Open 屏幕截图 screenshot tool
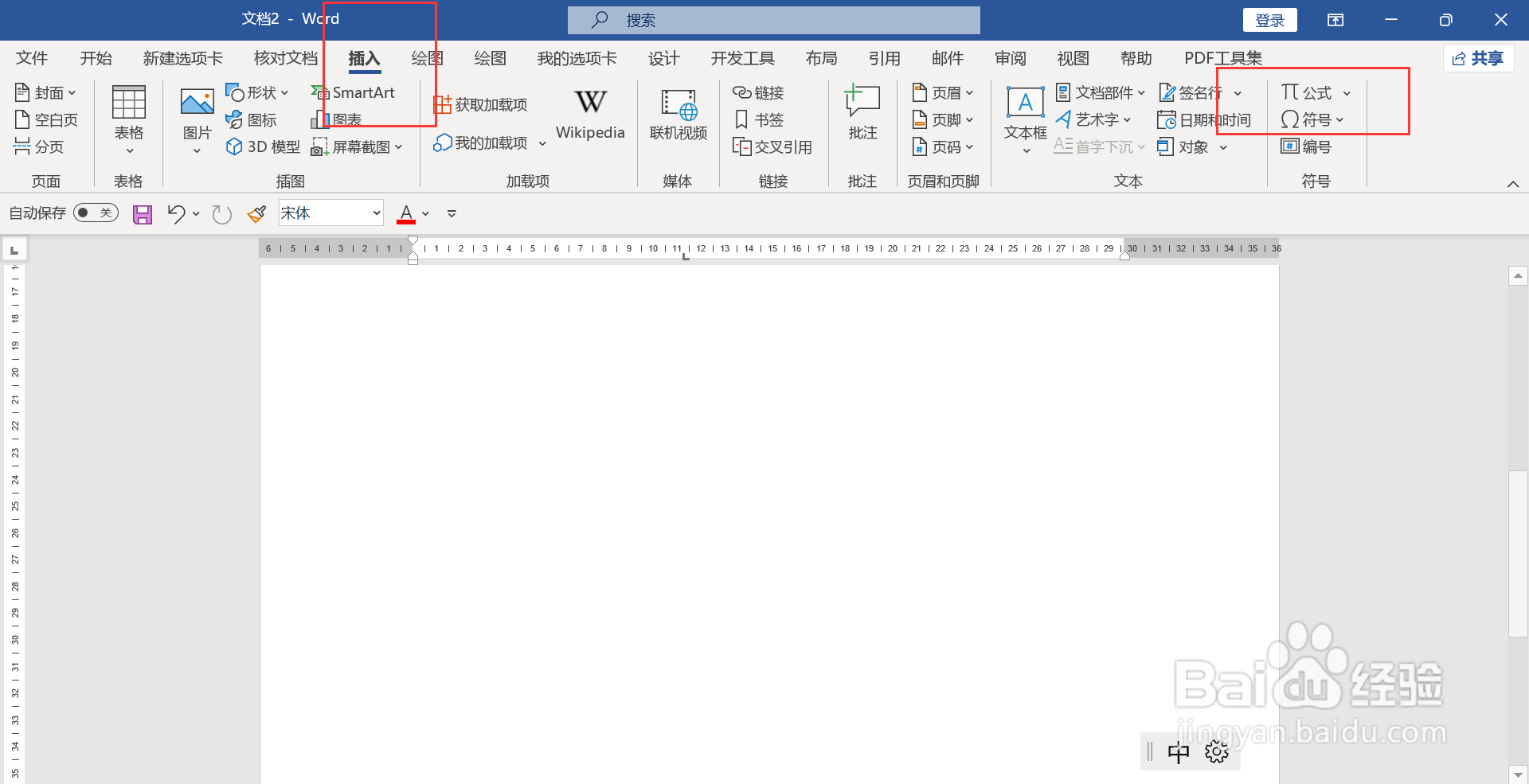The width and height of the screenshot is (1529, 784). coord(357,146)
